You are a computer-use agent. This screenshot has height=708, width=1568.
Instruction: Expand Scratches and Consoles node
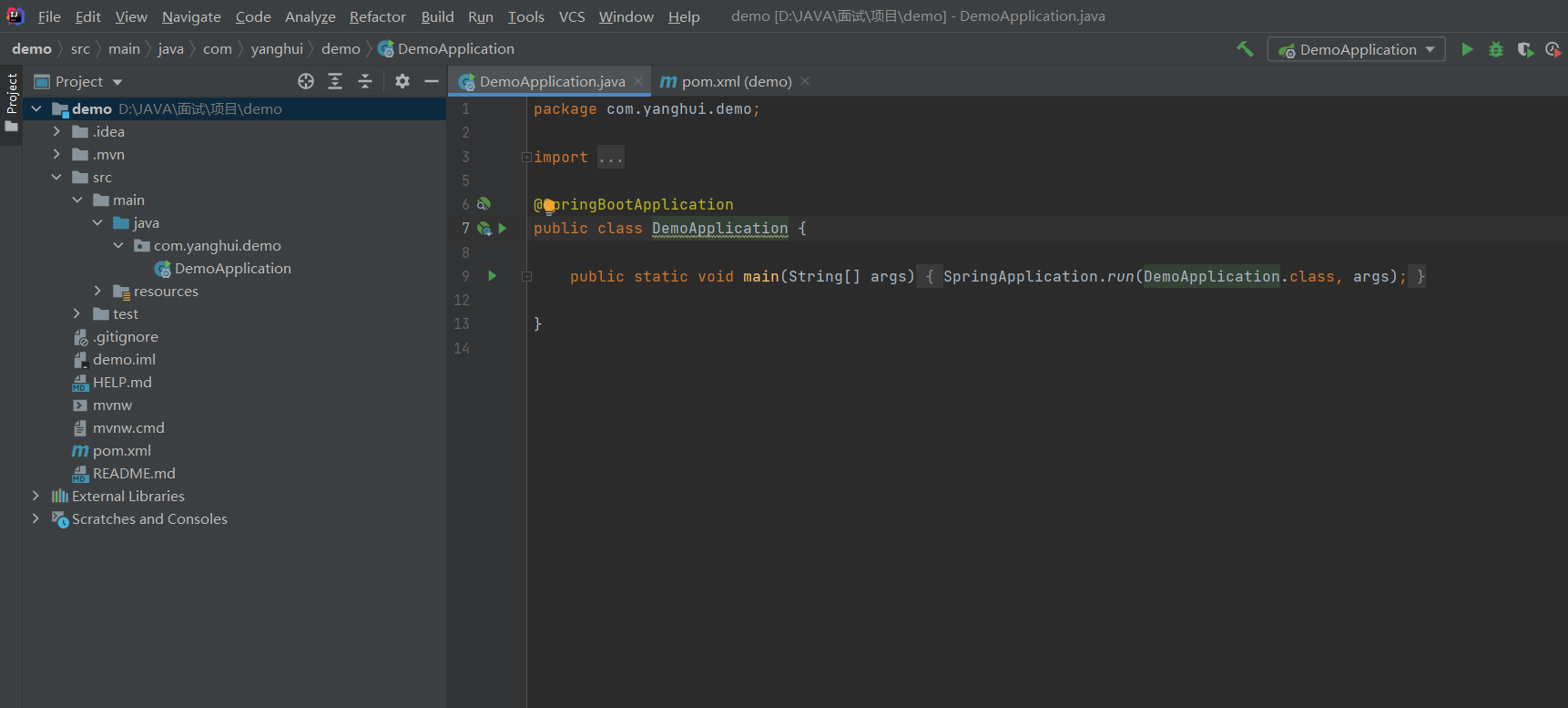click(36, 518)
